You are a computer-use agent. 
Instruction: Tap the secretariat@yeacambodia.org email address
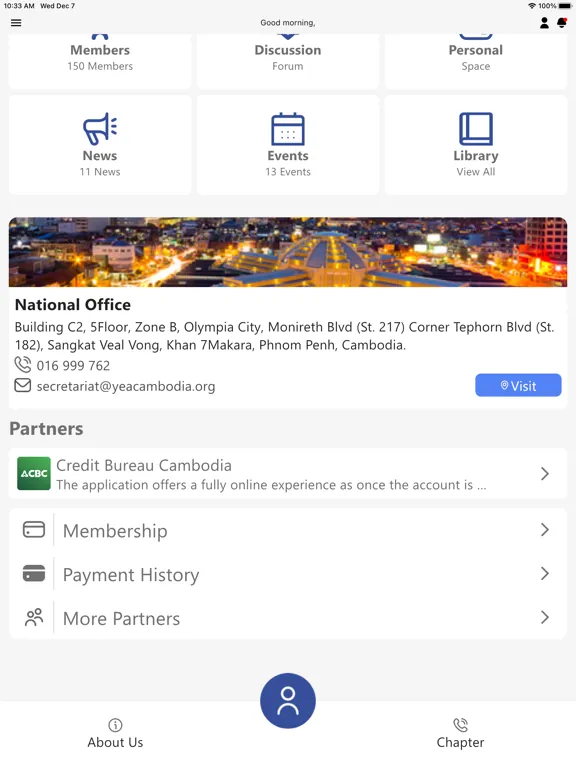tap(126, 386)
